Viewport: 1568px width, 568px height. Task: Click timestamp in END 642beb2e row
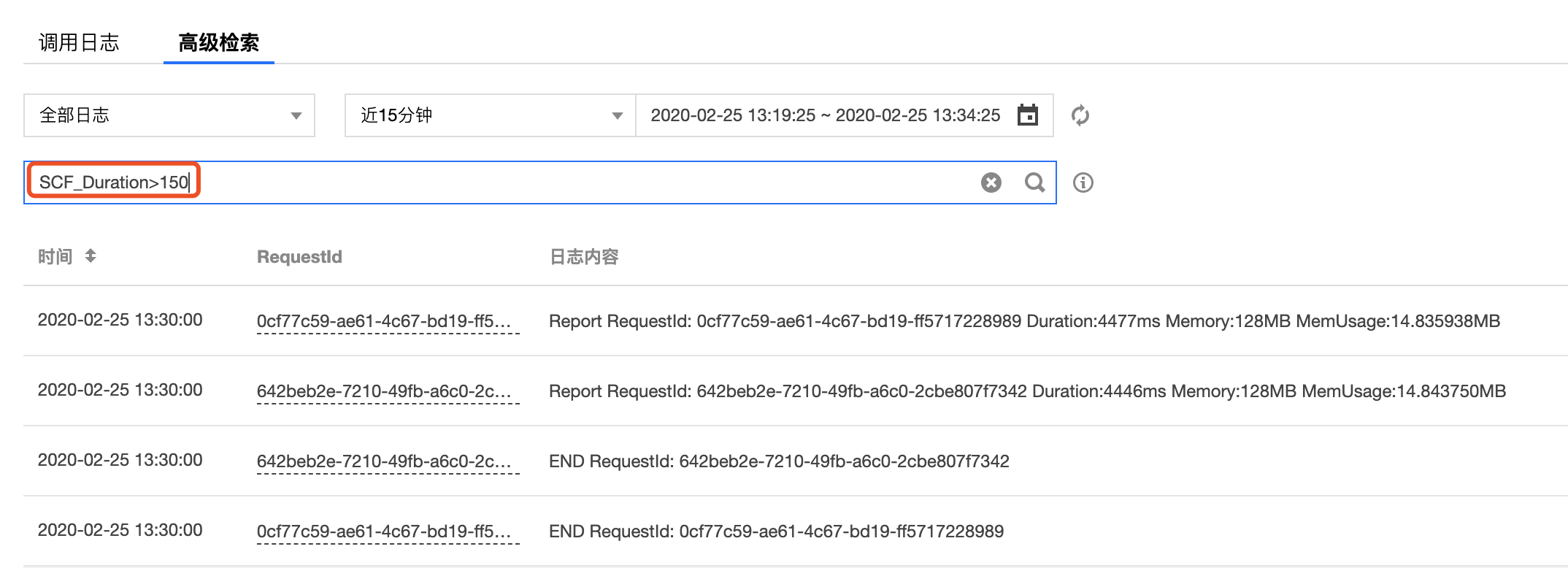[x=120, y=460]
